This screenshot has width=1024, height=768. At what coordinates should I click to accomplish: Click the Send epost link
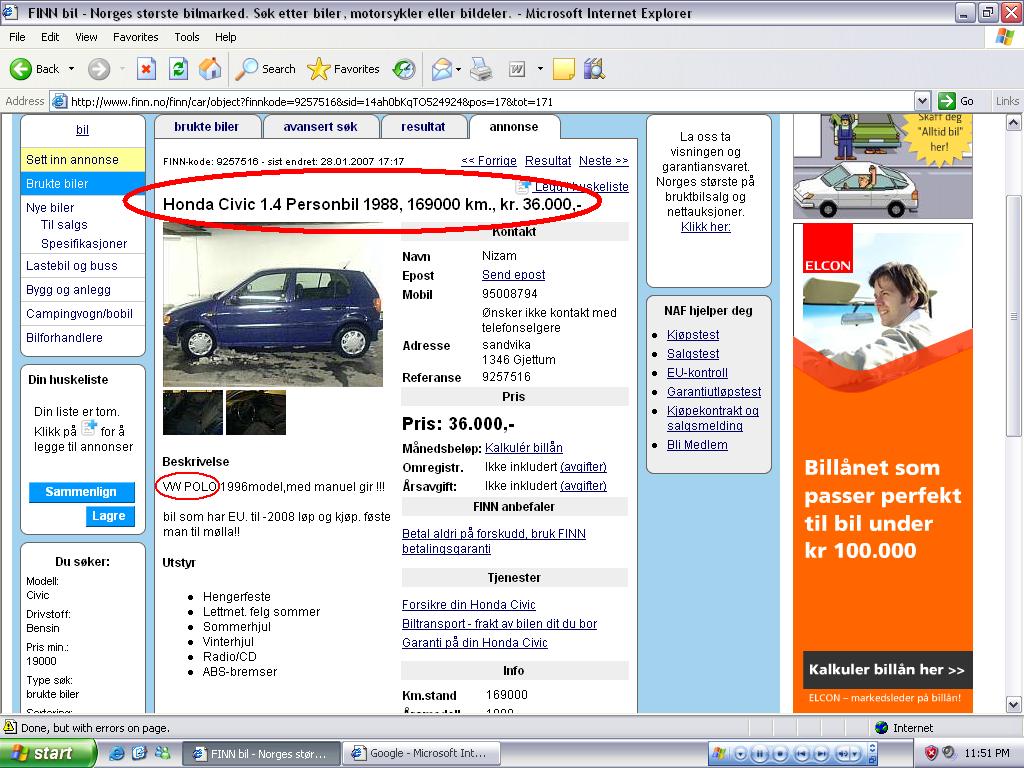tap(513, 275)
